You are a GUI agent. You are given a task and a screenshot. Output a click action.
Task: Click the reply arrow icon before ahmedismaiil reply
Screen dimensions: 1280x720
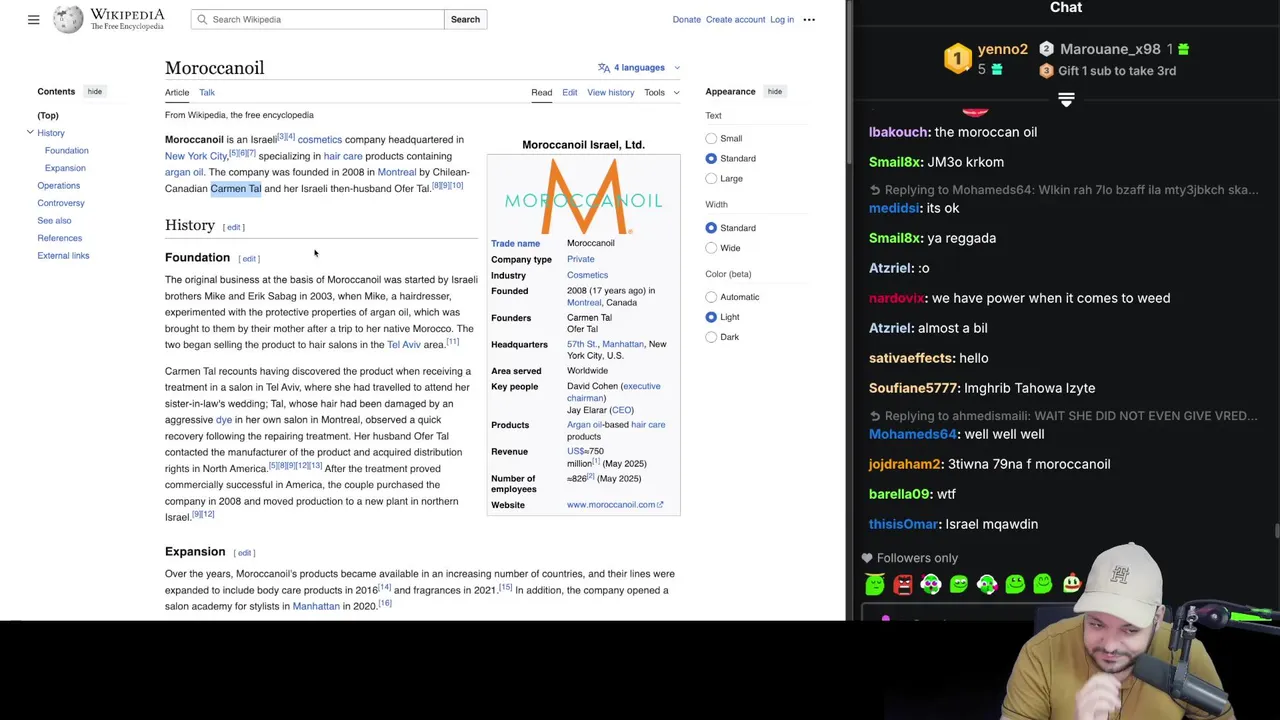pyautogui.click(x=875, y=416)
